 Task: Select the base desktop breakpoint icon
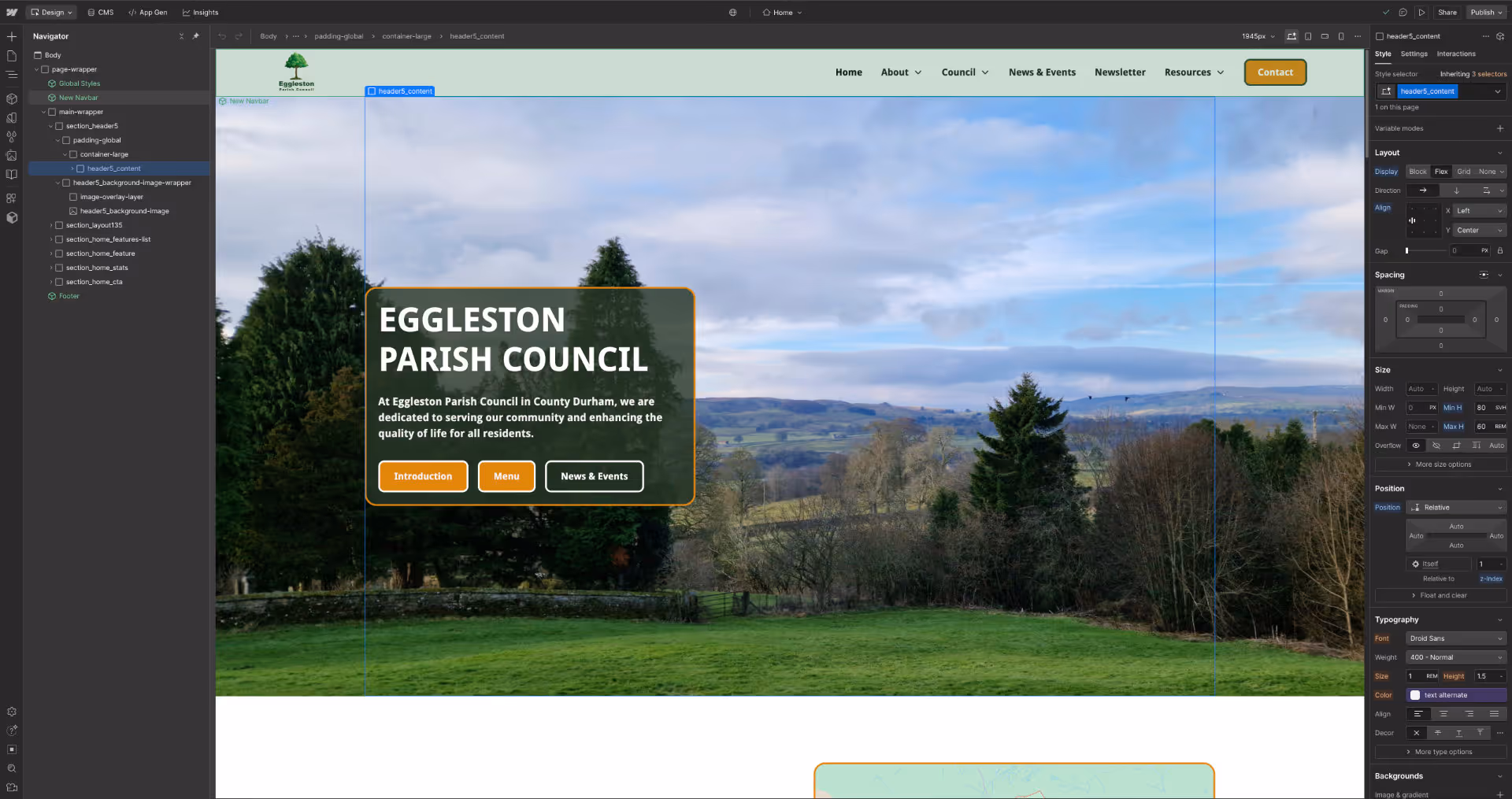1291,36
